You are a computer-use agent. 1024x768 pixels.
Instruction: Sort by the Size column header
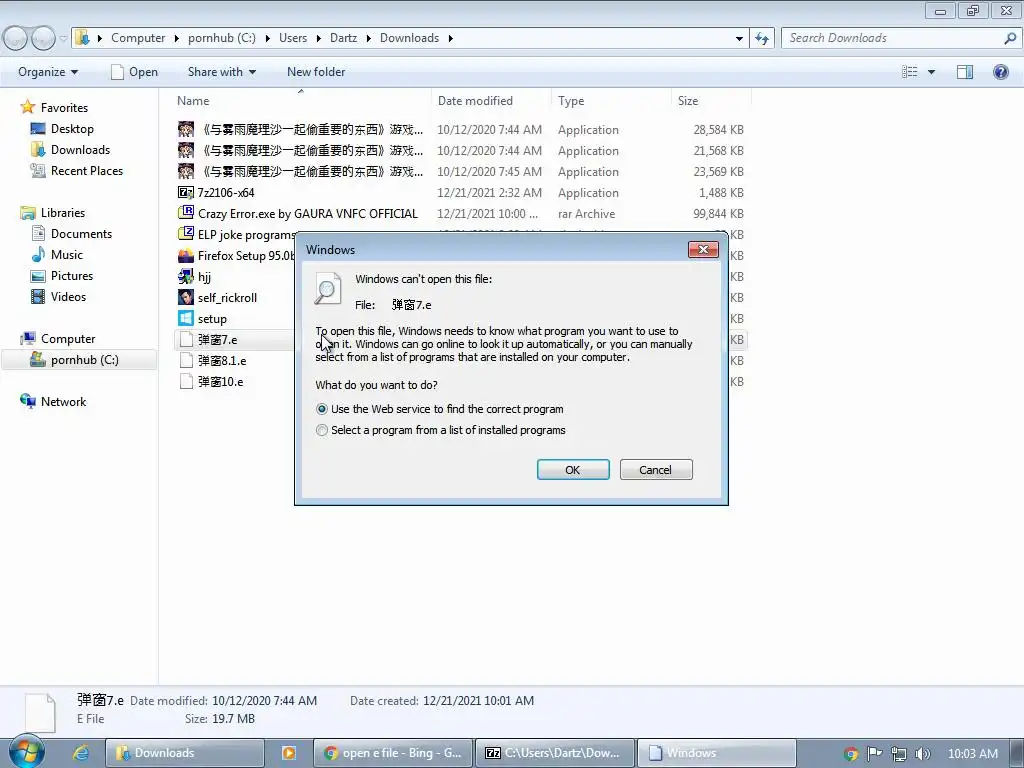[x=688, y=101]
